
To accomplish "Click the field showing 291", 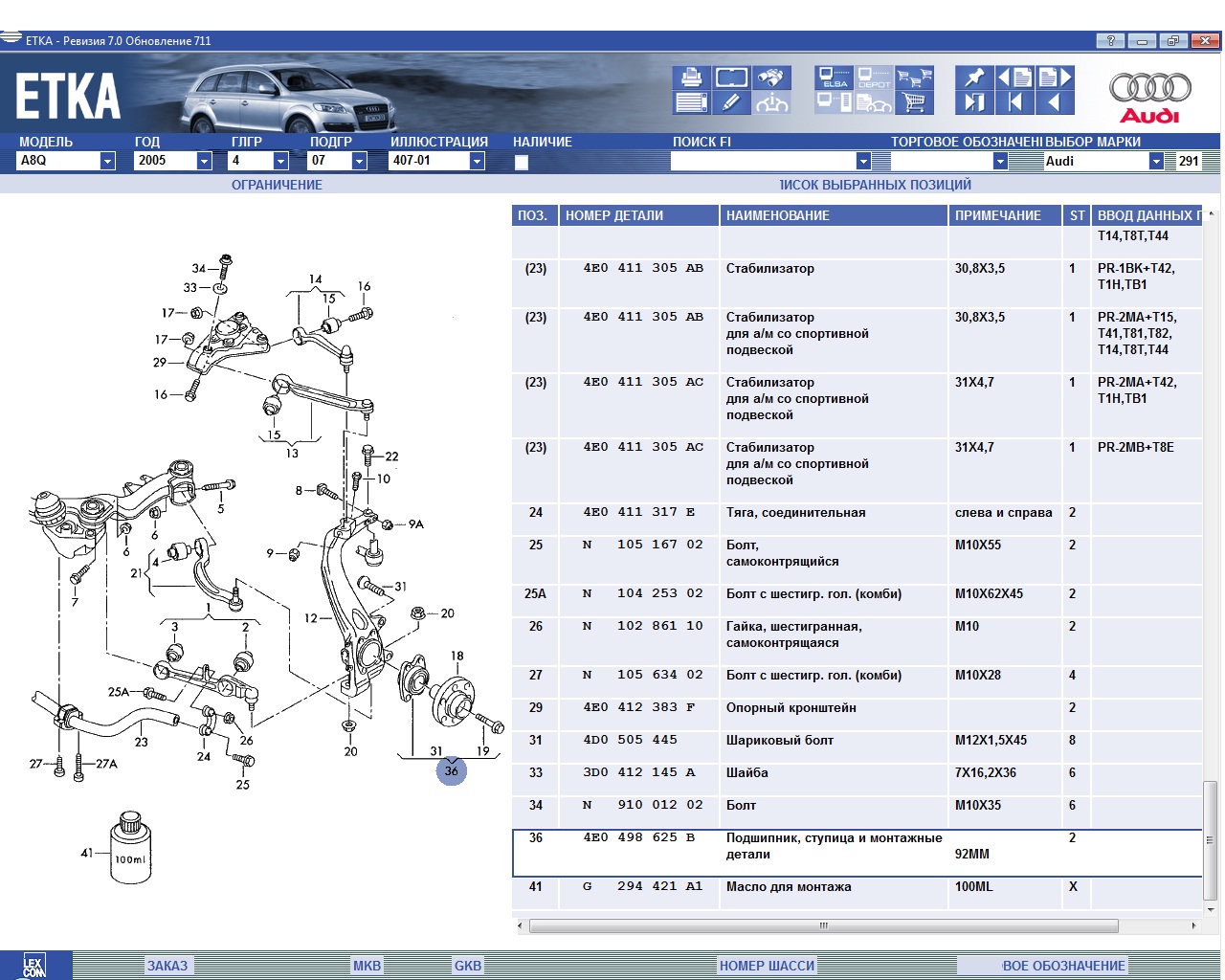I will coord(1188,161).
